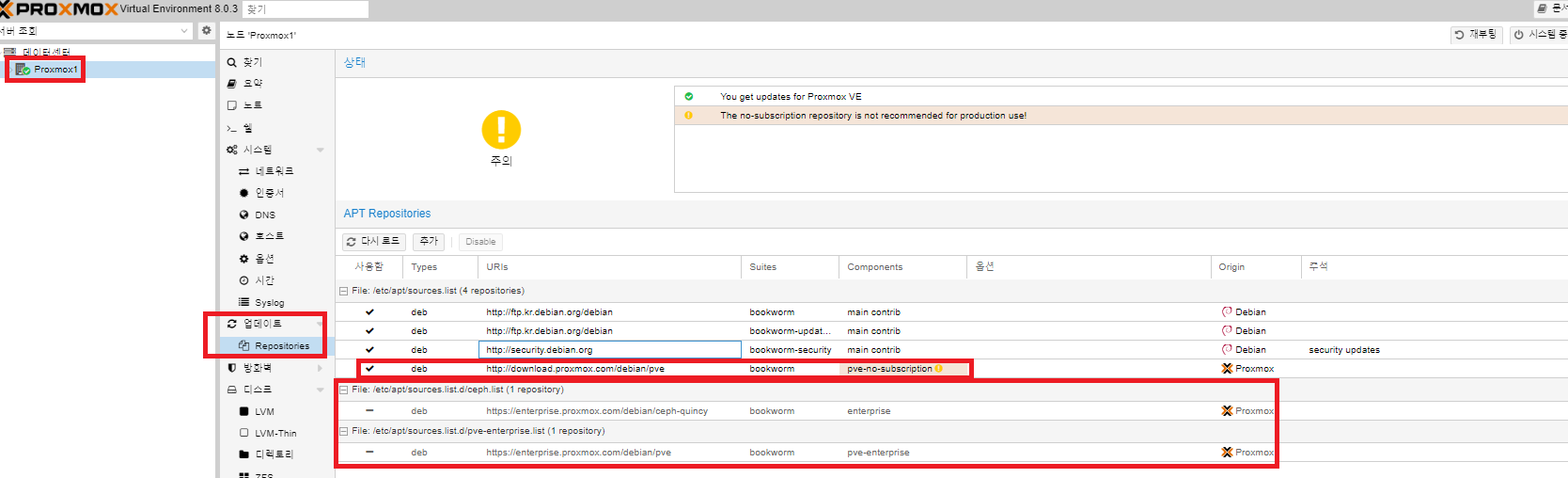Click the top search (찾기) input field

pos(306,9)
